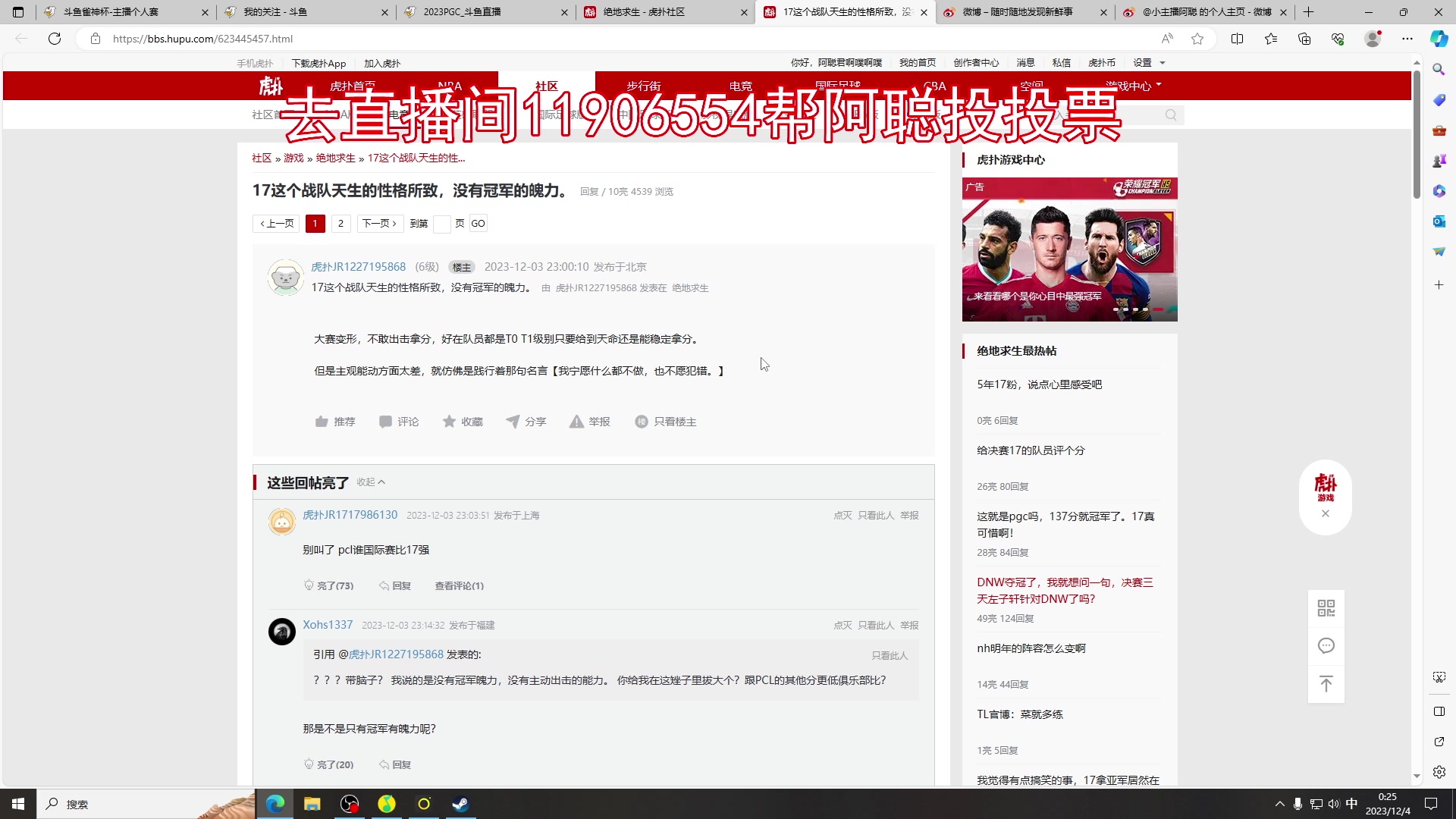Click 下一页 pagination button
This screenshot has width=1456, height=819.
380,224
